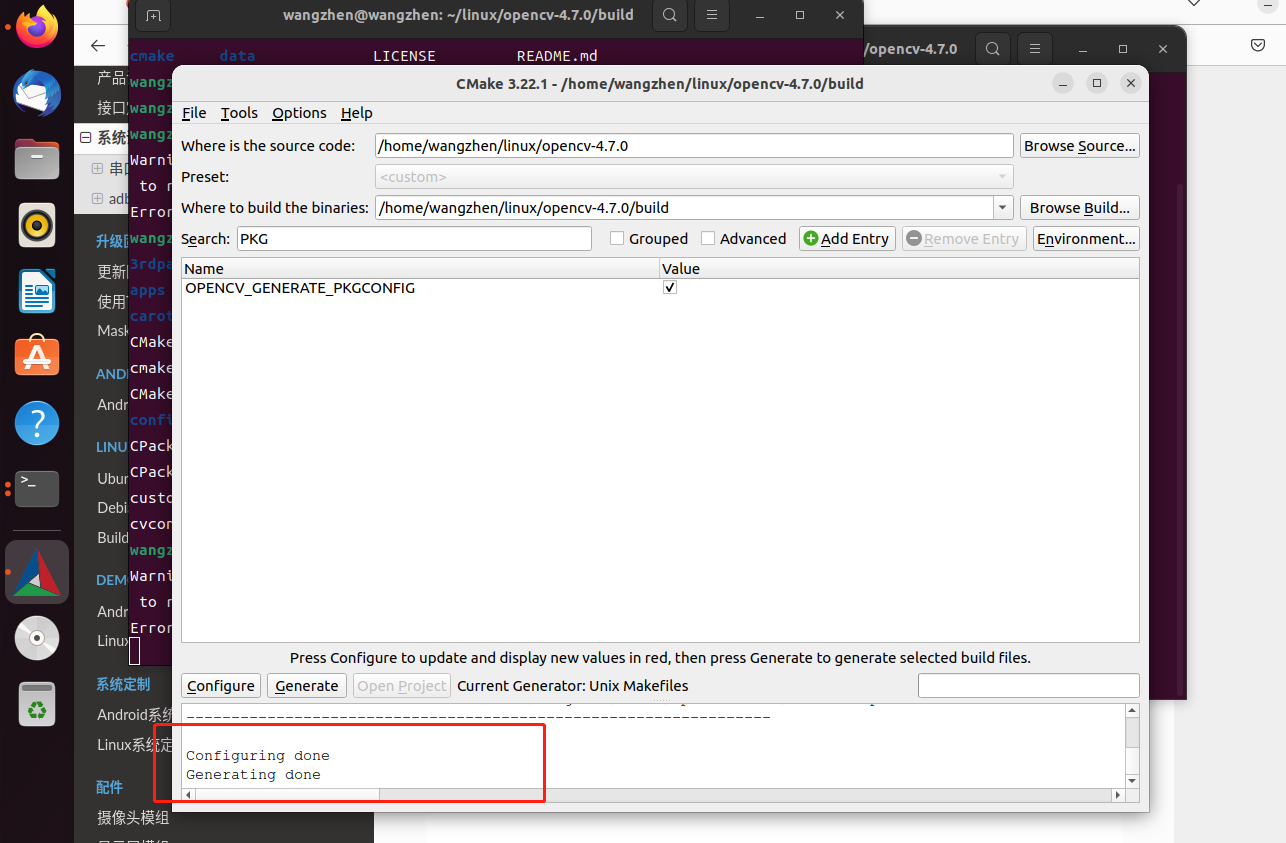
Task: Click the 系统定制 sidebar heading link
Action: pyautogui.click(x=123, y=684)
